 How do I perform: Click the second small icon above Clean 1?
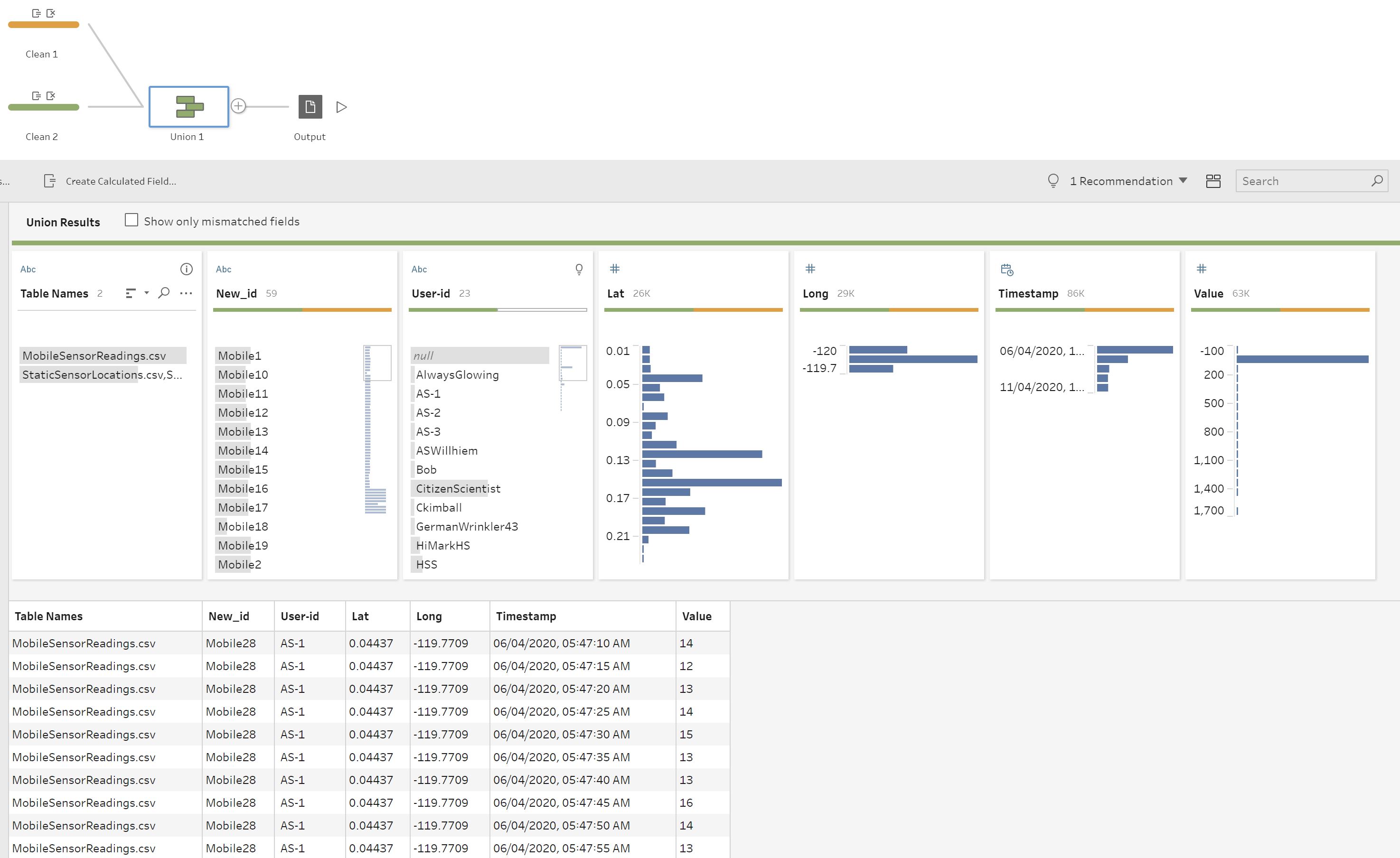pos(51,13)
